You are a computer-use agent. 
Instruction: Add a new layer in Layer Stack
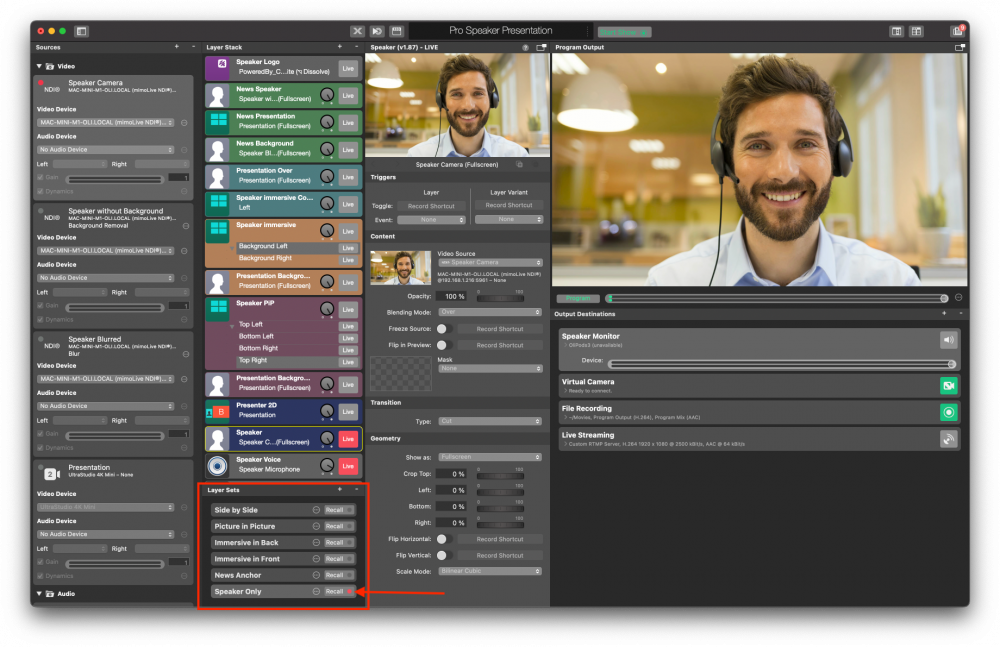(x=339, y=47)
